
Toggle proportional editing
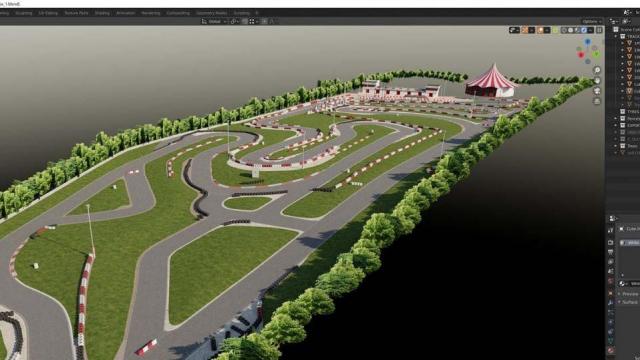pos(264,22)
